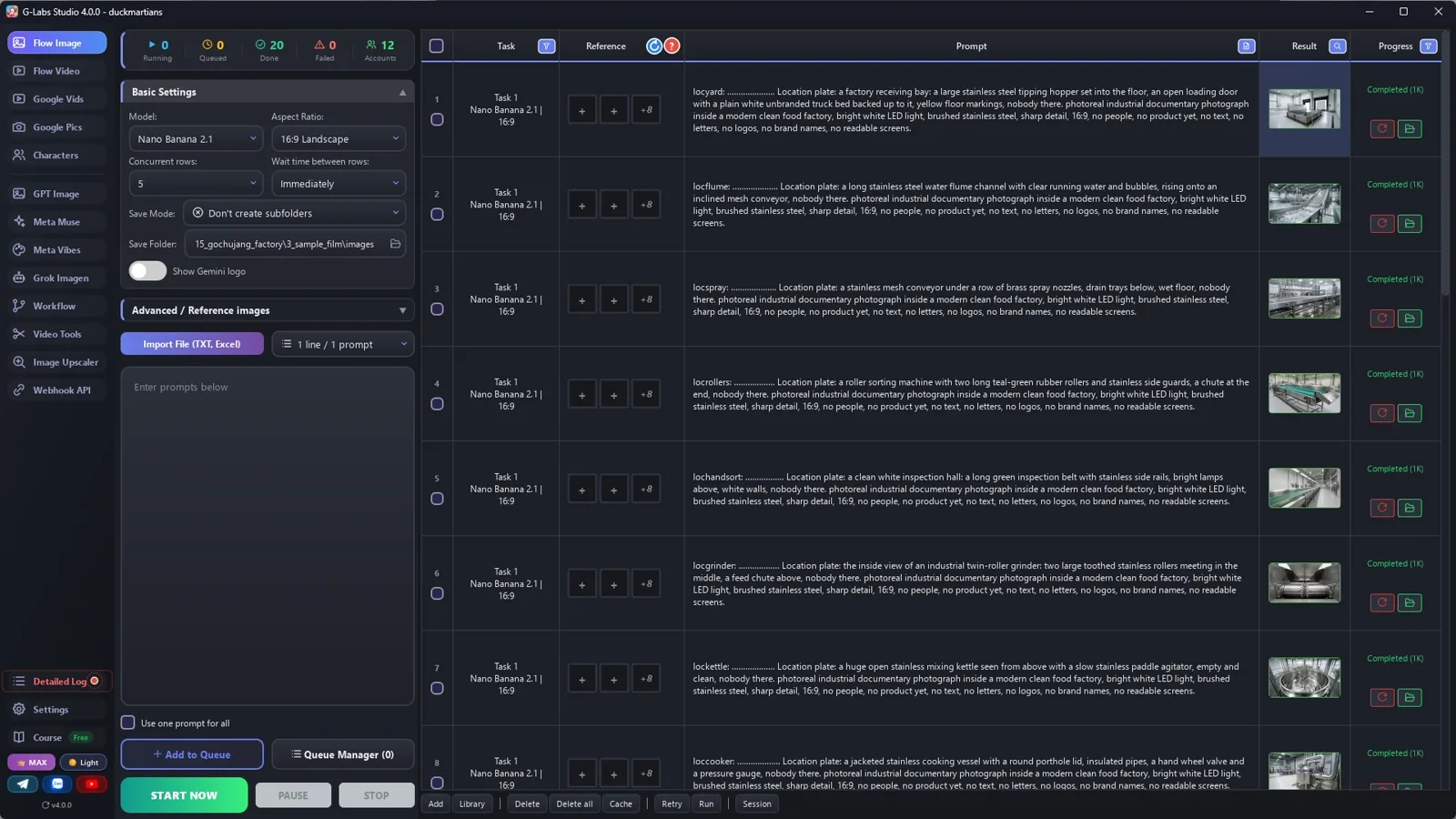Tick the checkbox for row 3
This screenshot has height=819, width=1456.
[437, 309]
